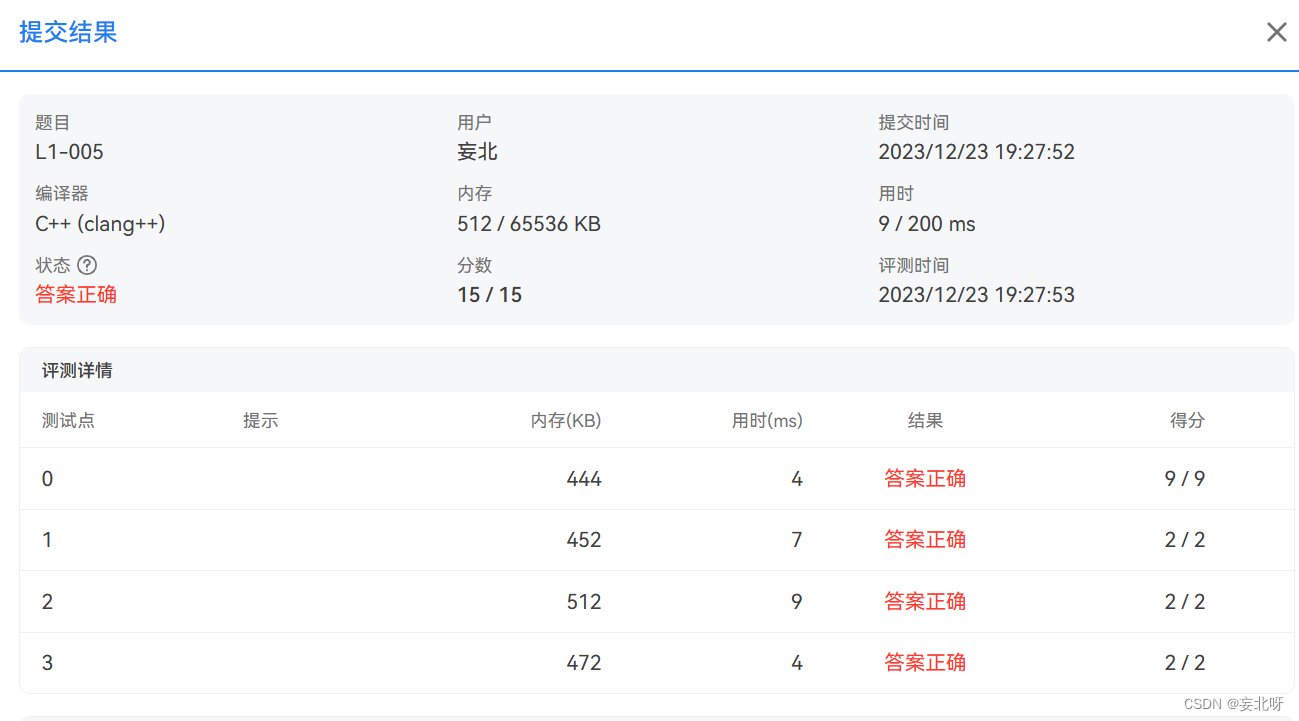The image size is (1299, 721).
Task: Click 答案正确 result for test point 3
Action: tap(925, 663)
